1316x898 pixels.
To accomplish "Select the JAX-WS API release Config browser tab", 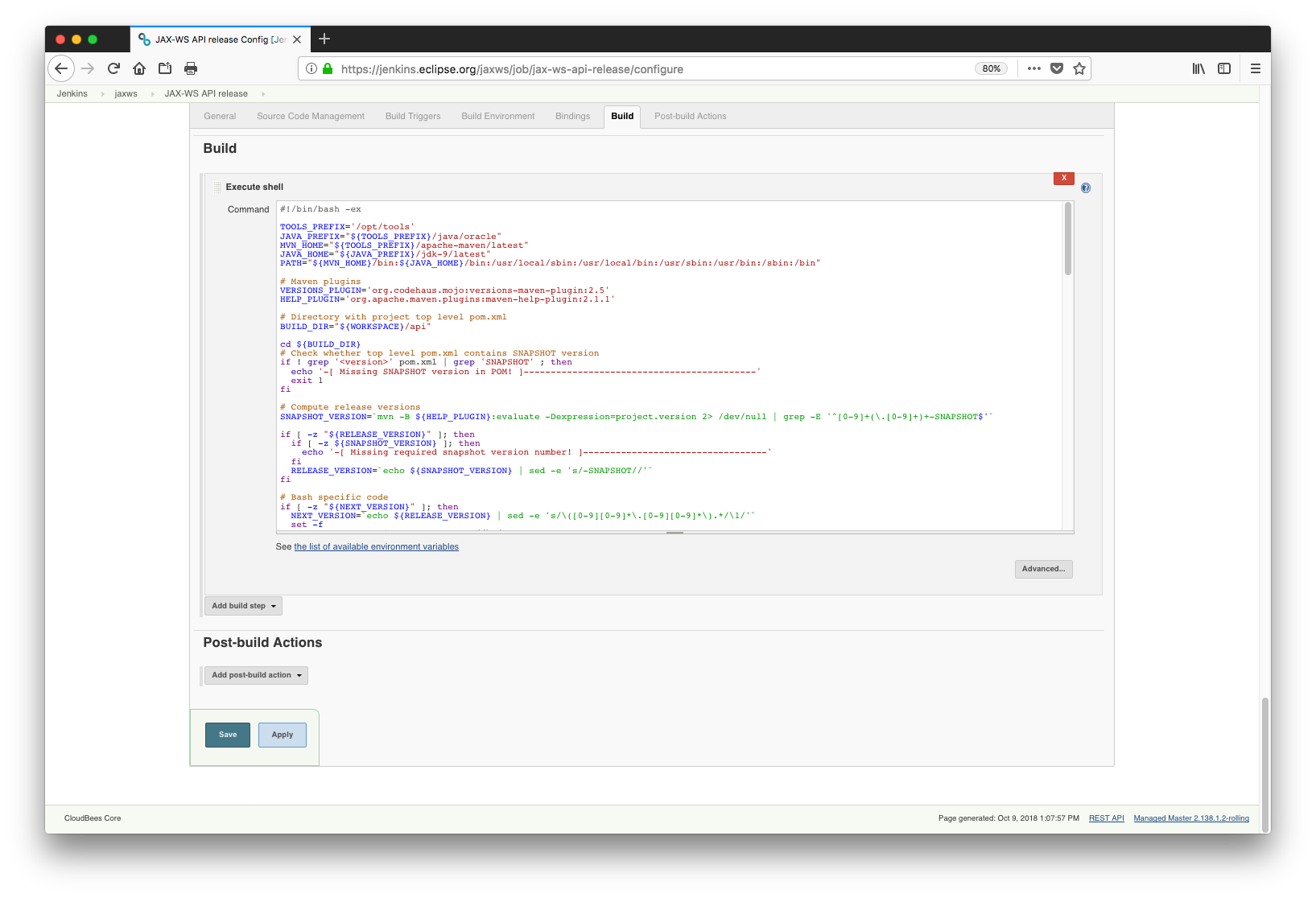I will tap(220, 39).
